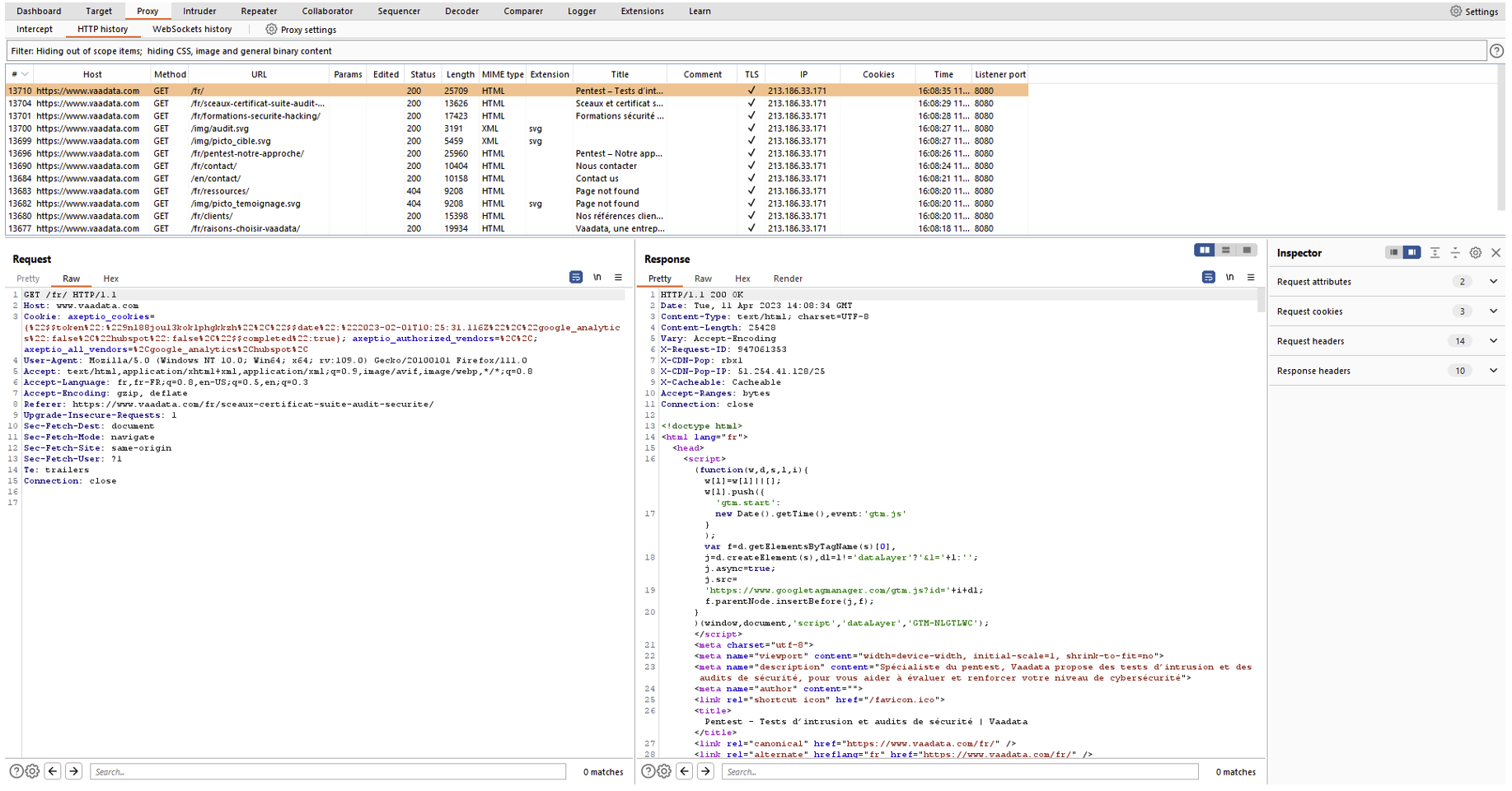This screenshot has height=791, width=1512.
Task: Click the response search input field
Action: pos(960,772)
